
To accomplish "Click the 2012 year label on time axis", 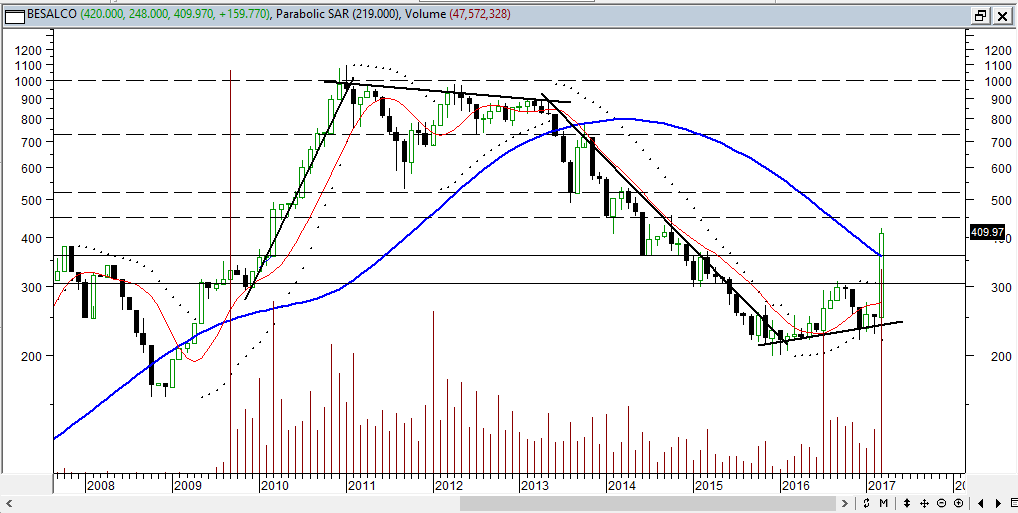I will tap(449, 485).
